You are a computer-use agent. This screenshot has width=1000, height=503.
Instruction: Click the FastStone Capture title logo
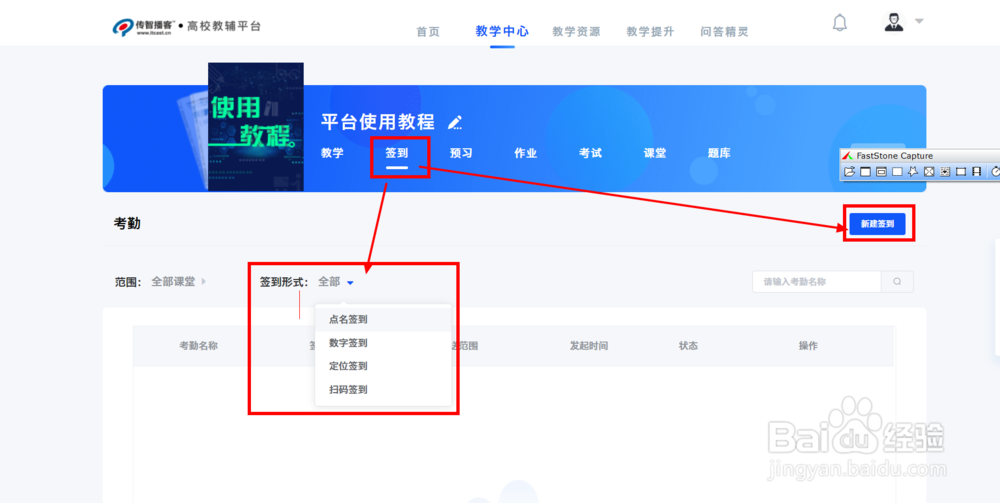(848, 156)
